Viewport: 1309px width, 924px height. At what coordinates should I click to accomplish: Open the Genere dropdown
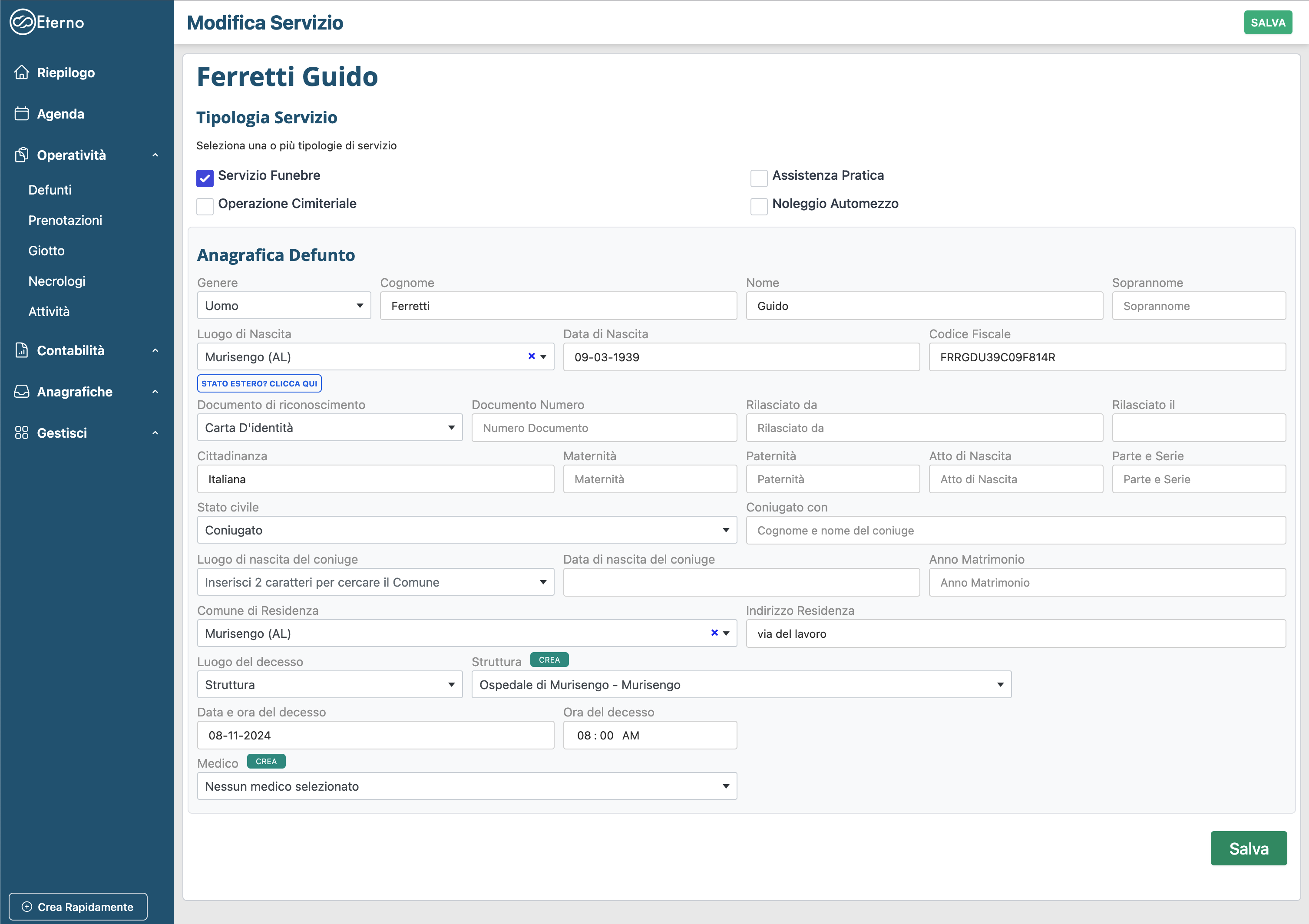[284, 306]
